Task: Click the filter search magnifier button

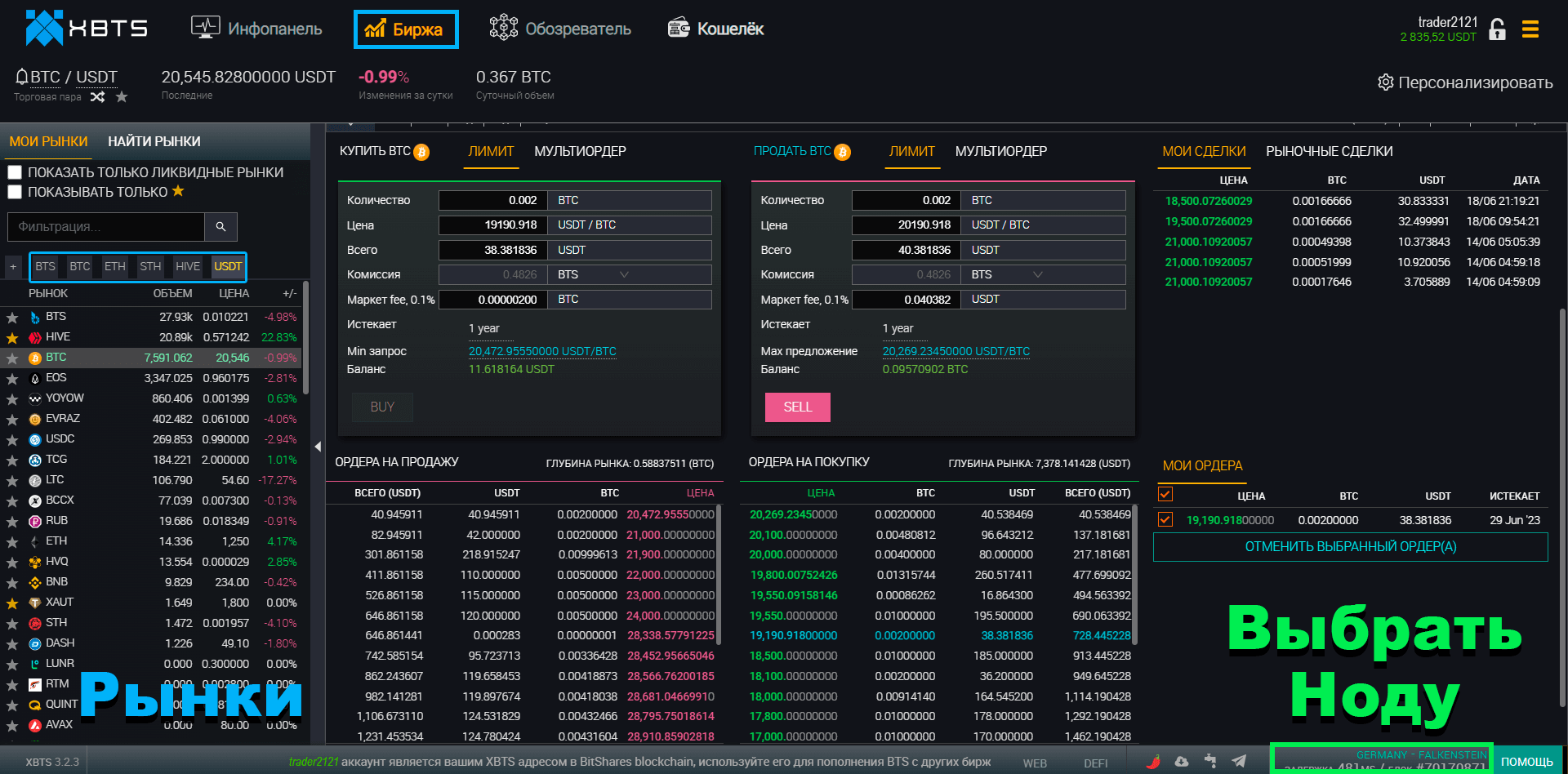Action: click(x=220, y=227)
